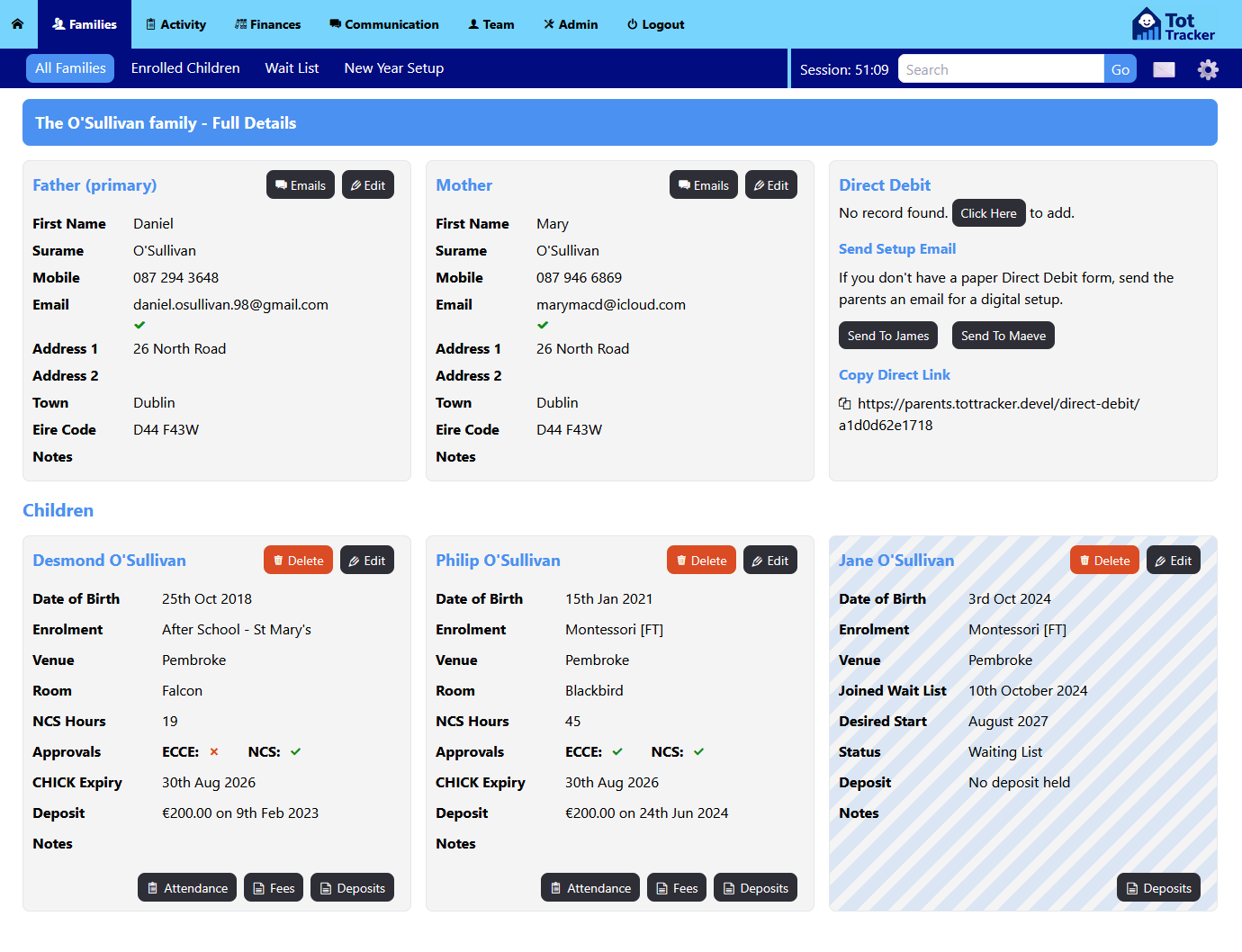Image resolution: width=1242 pixels, height=952 pixels.
Task: Open the settings gear icon
Action: [1208, 69]
